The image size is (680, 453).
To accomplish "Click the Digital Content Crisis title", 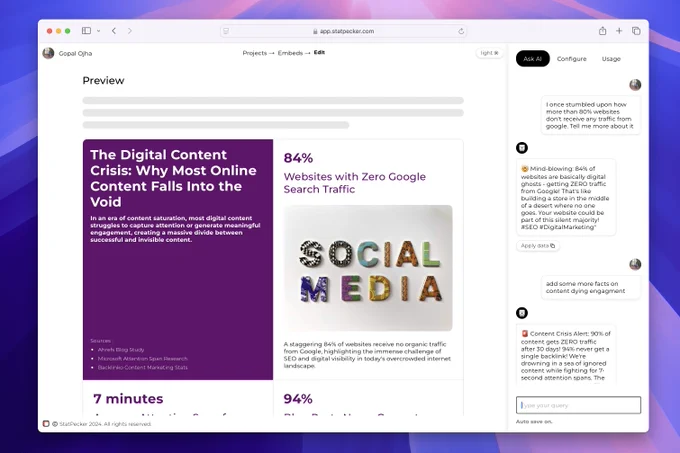I will point(173,178).
